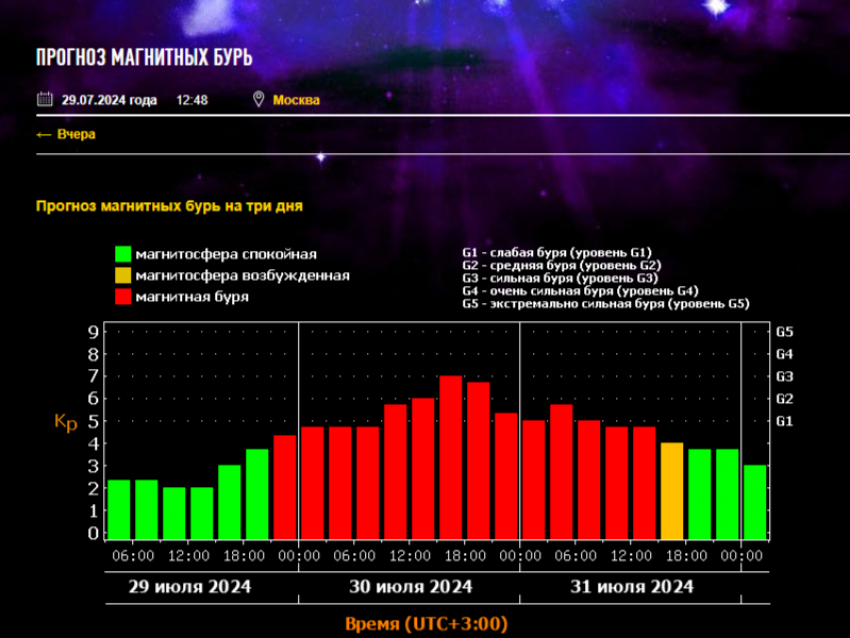Click the Прогноз магнитных бурь page title
The width and height of the screenshot is (850, 638).
click(x=144, y=57)
